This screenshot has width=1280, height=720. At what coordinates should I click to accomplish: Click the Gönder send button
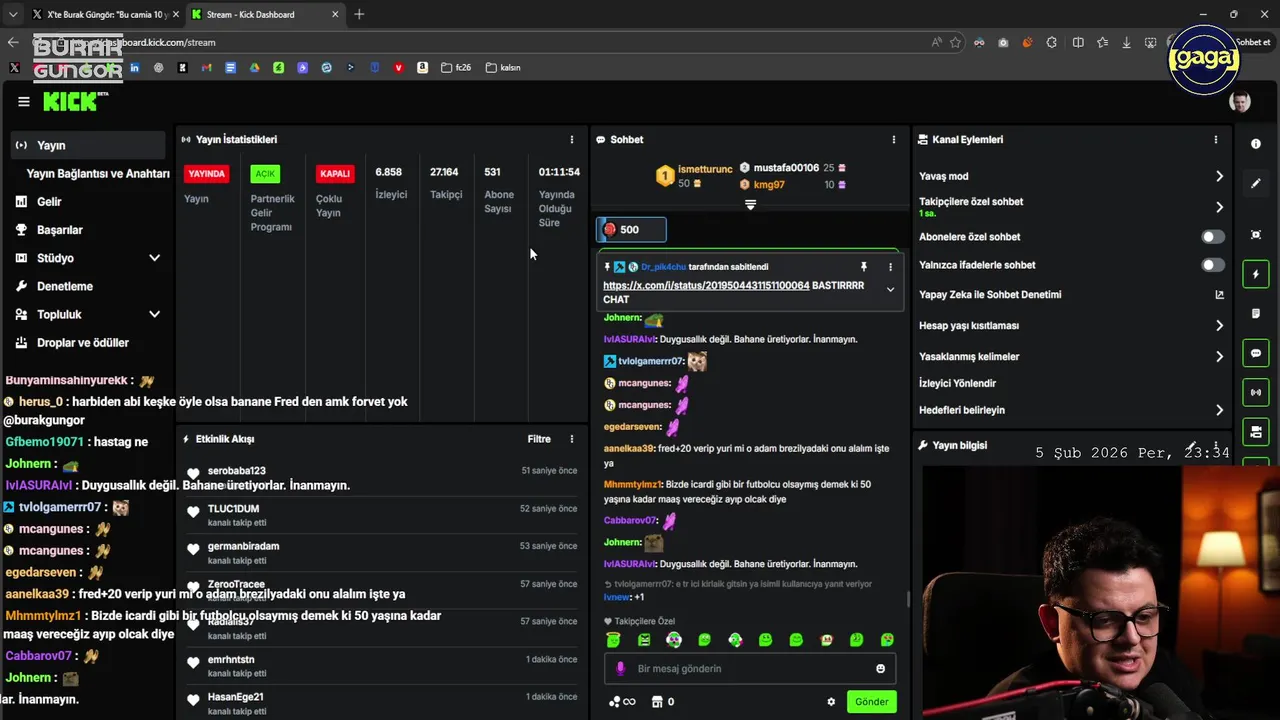(x=871, y=702)
